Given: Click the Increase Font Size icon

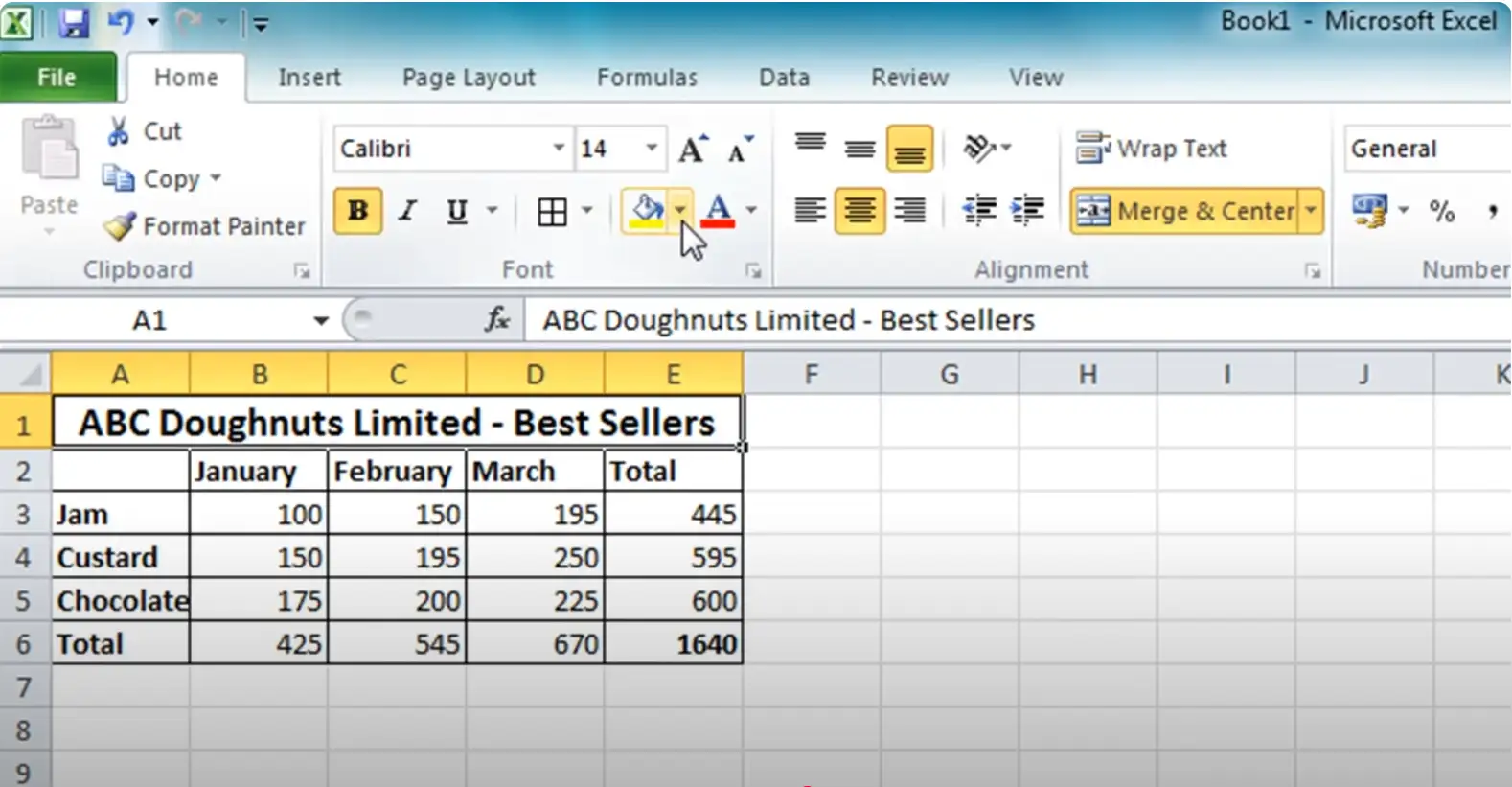Looking at the screenshot, I should tap(693, 150).
